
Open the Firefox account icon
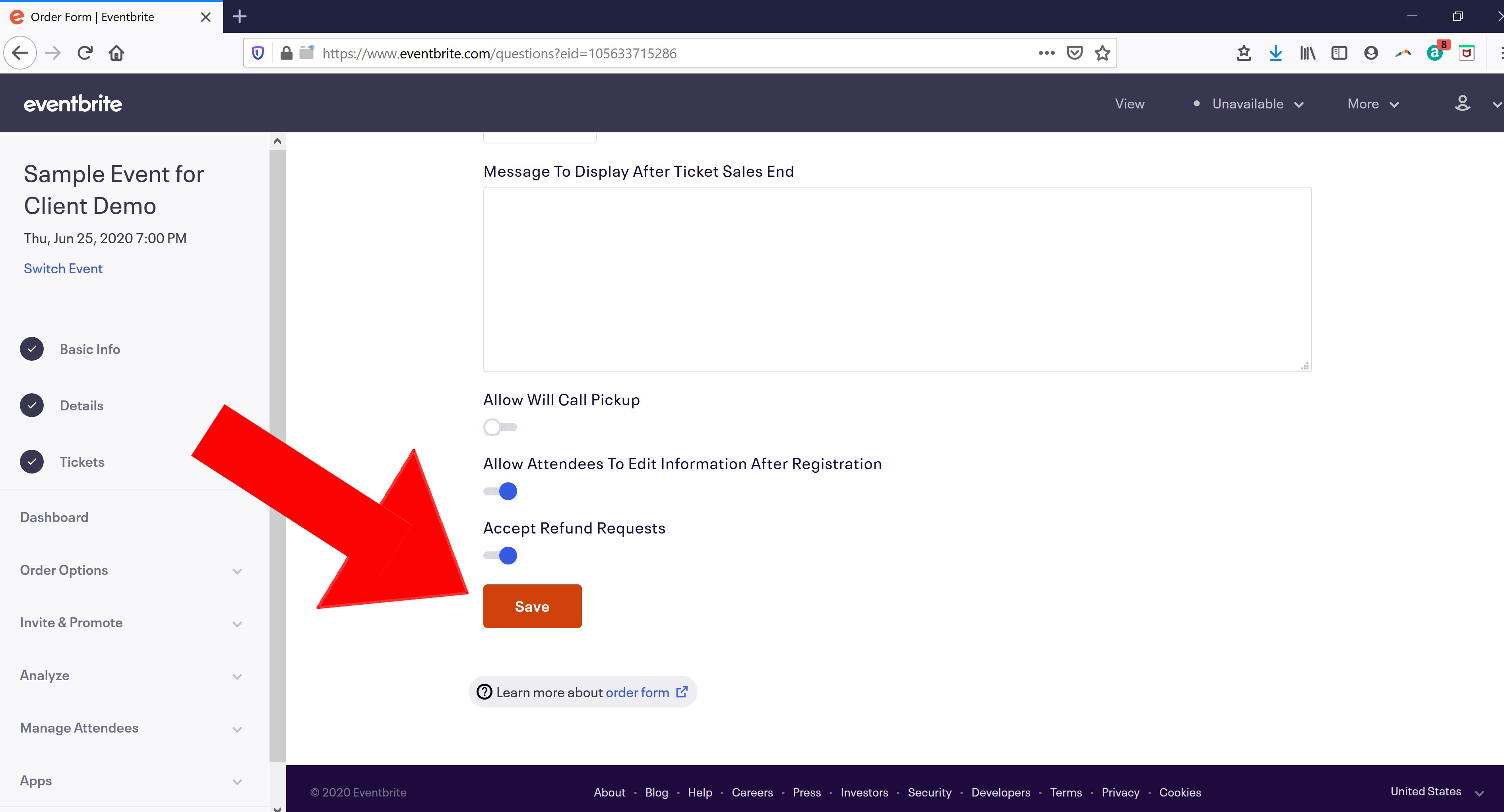[1371, 53]
